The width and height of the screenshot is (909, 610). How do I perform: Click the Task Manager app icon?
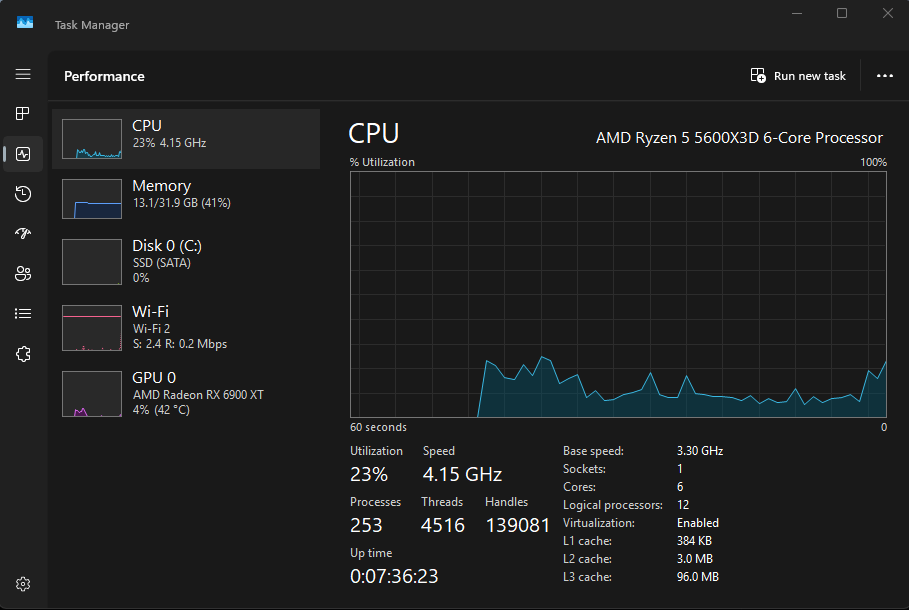coord(25,23)
